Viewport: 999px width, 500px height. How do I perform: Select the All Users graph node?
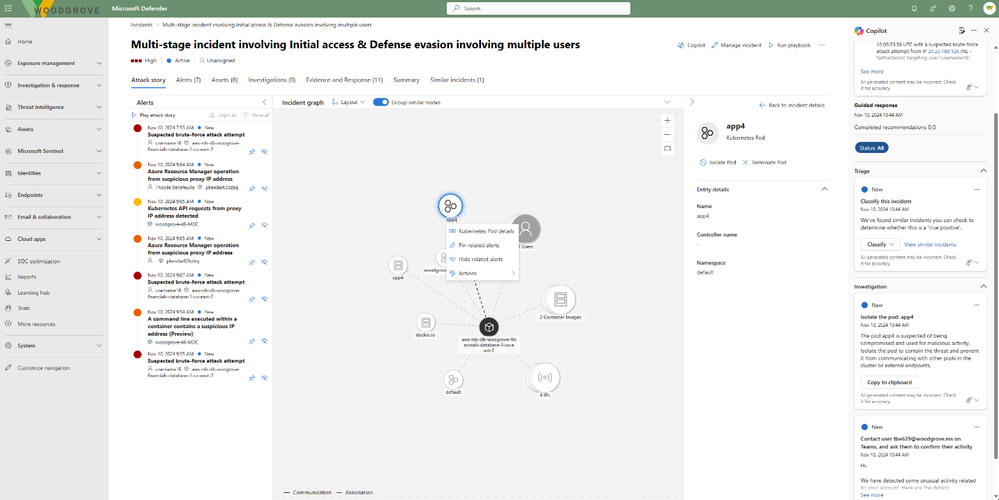coord(526,229)
